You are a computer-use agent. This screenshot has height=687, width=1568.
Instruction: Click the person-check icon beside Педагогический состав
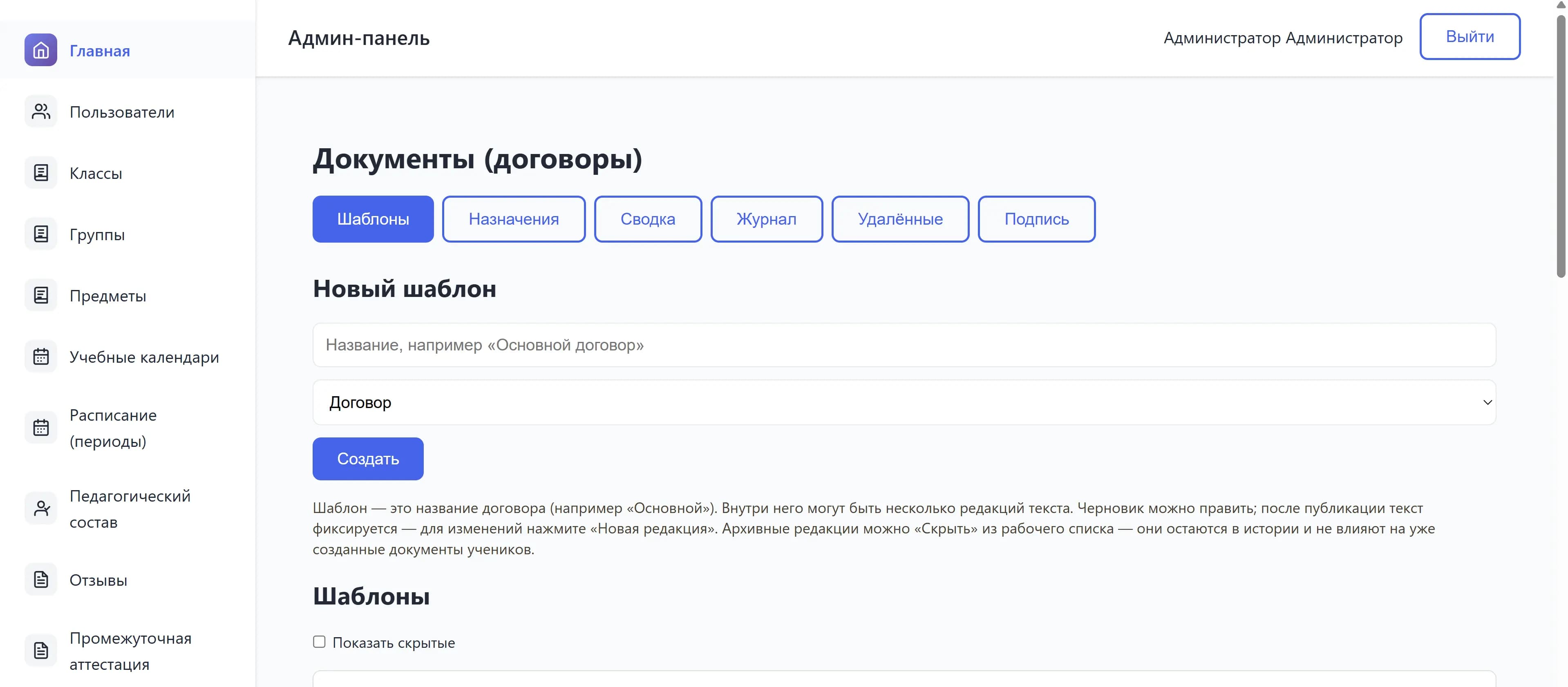pyautogui.click(x=41, y=509)
